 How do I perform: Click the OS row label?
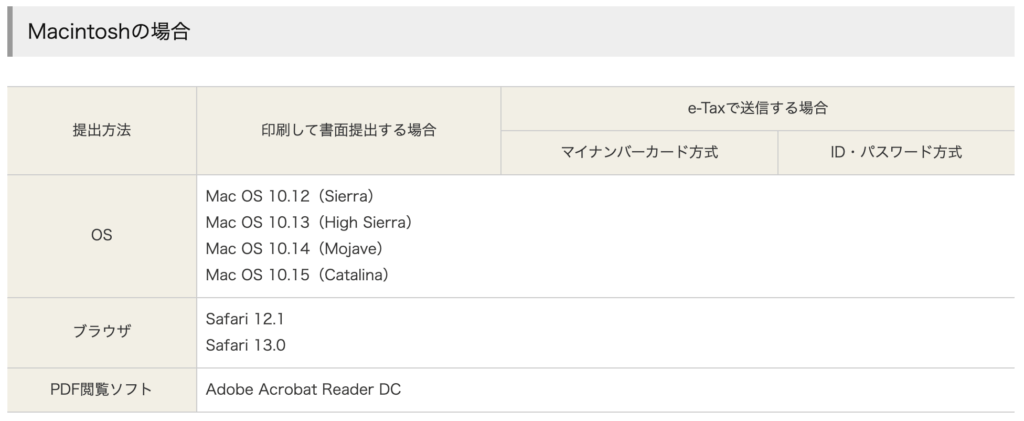coord(102,236)
